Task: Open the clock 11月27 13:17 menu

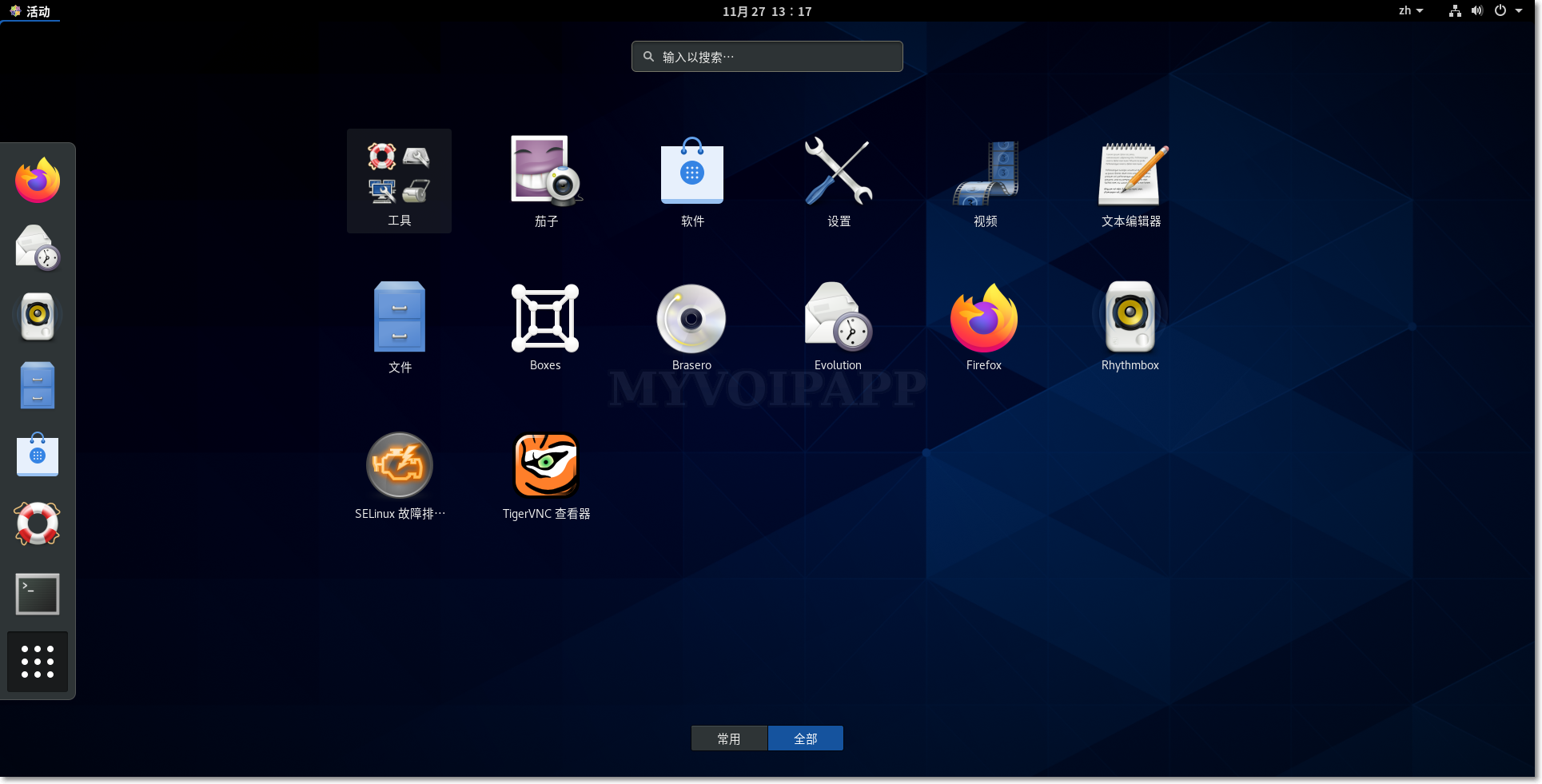Action: (x=767, y=11)
